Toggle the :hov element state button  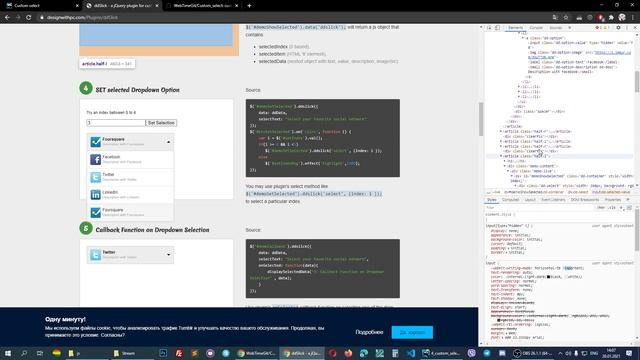601,208
